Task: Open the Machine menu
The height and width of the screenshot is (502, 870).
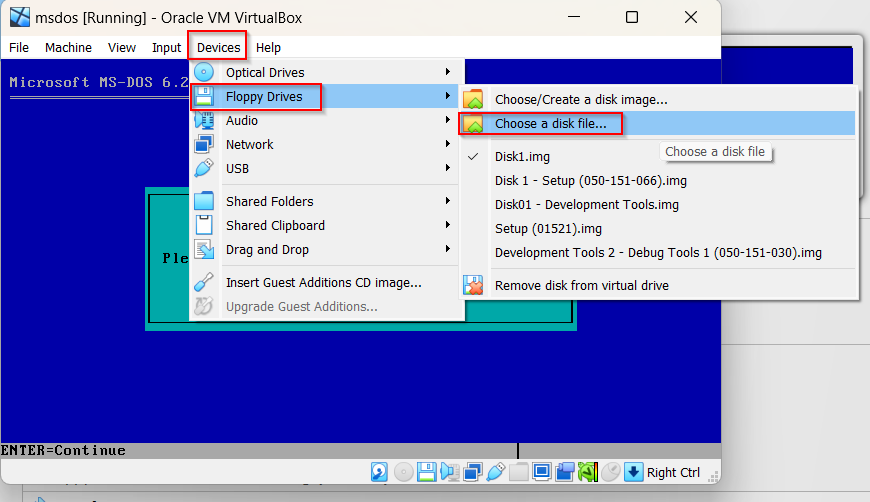Action: click(68, 47)
